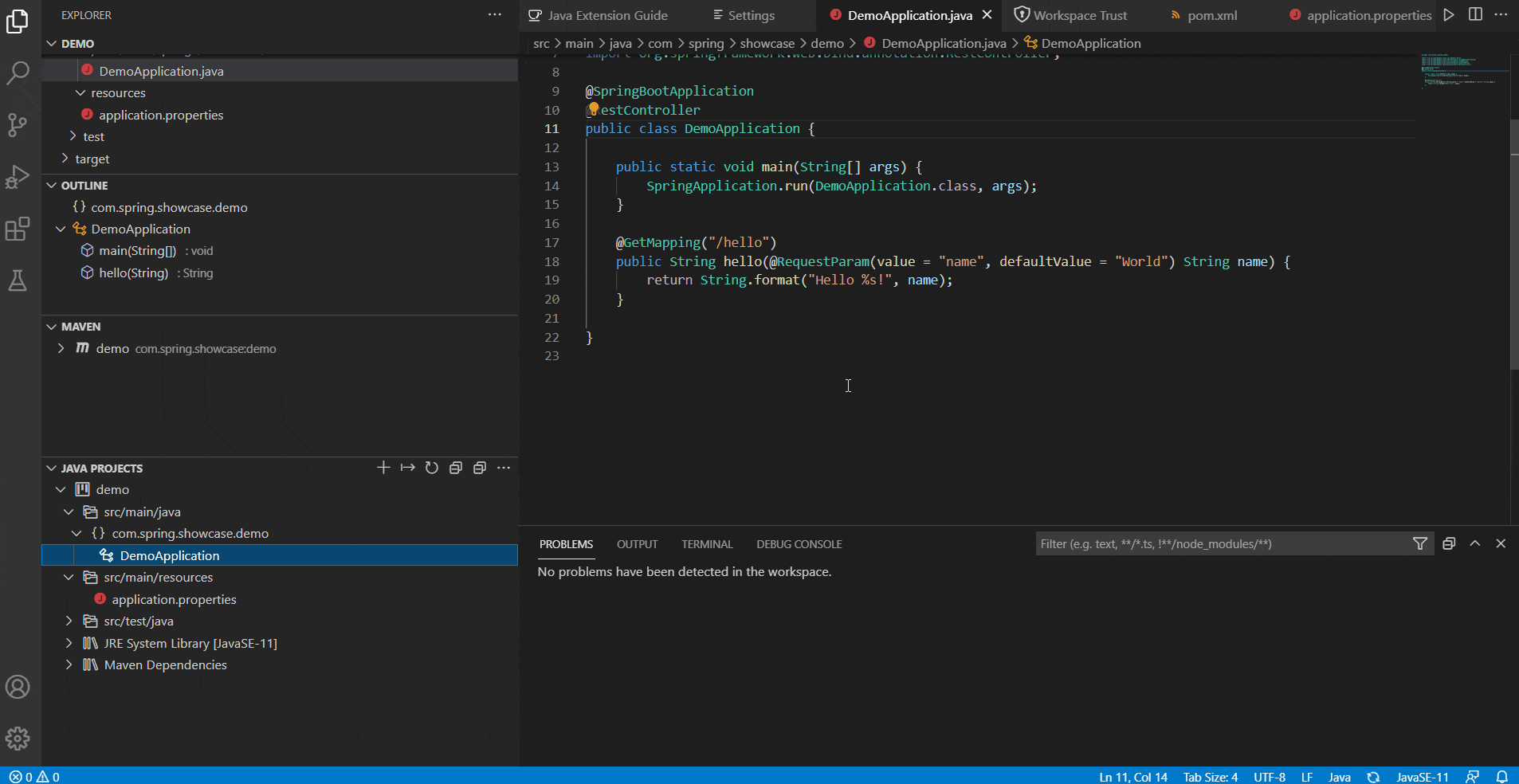Select DemoApplication.java in Explorer
The image size is (1519, 784).
click(x=280, y=71)
